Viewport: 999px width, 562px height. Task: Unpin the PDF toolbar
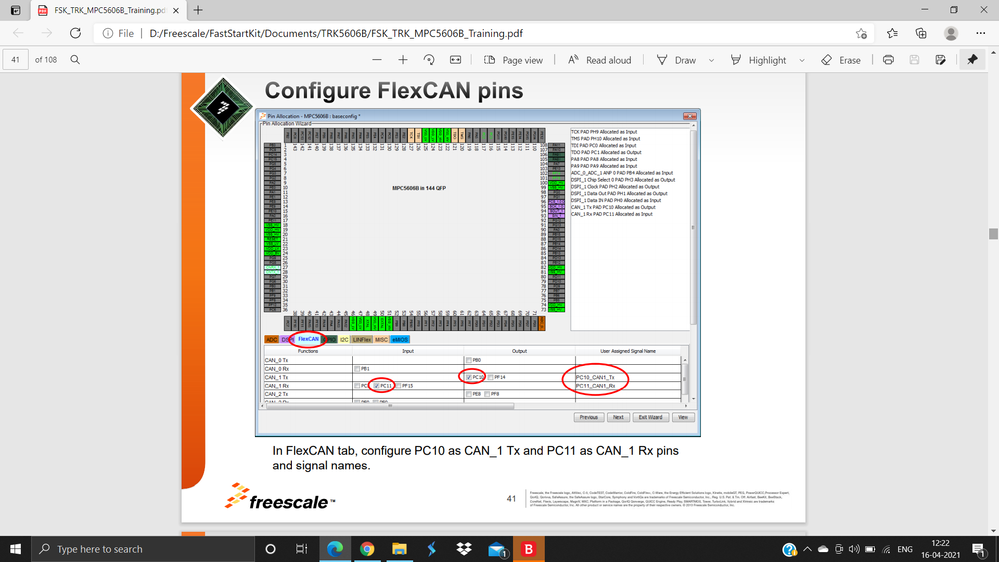tap(972, 59)
